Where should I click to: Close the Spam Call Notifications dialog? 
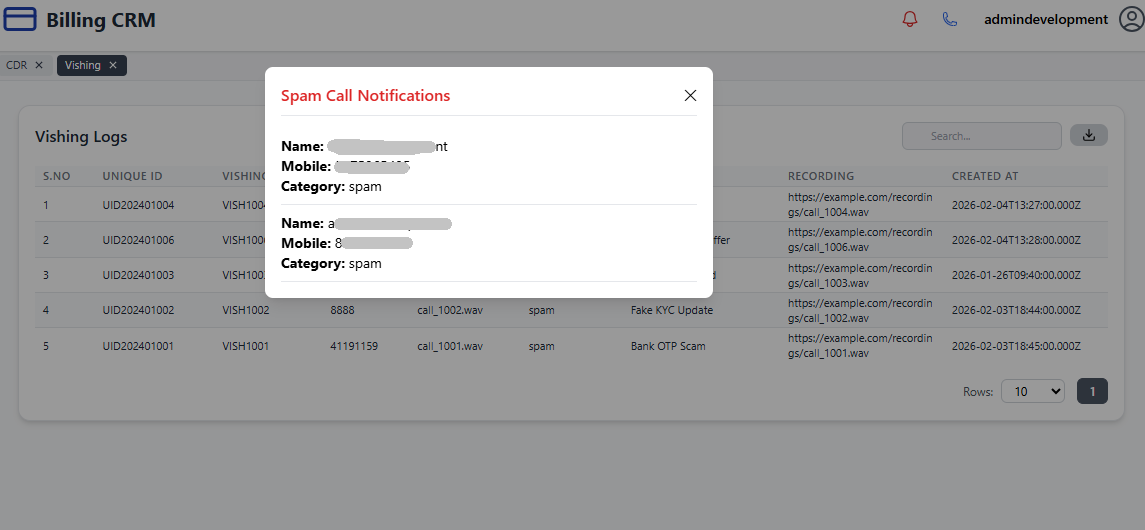tap(690, 96)
